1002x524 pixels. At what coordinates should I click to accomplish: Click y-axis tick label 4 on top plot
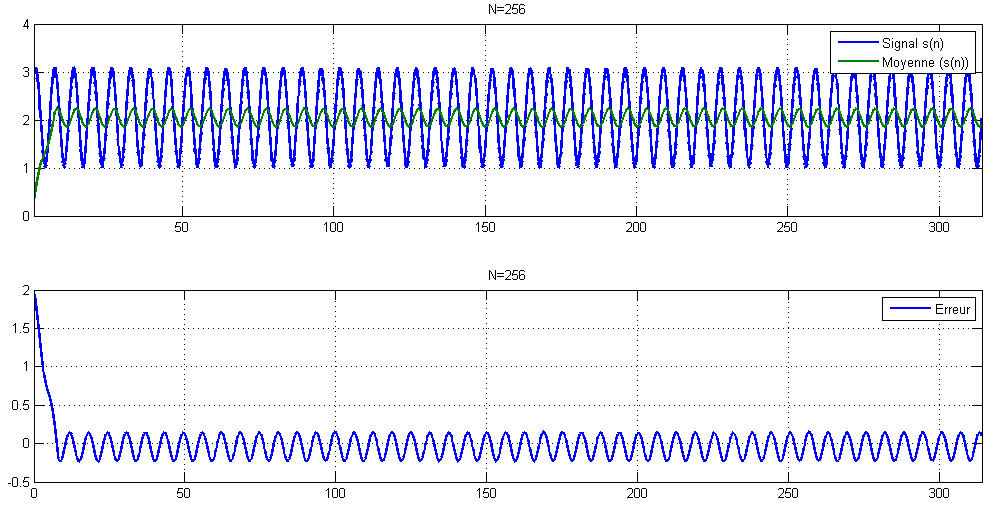[x=25, y=23]
